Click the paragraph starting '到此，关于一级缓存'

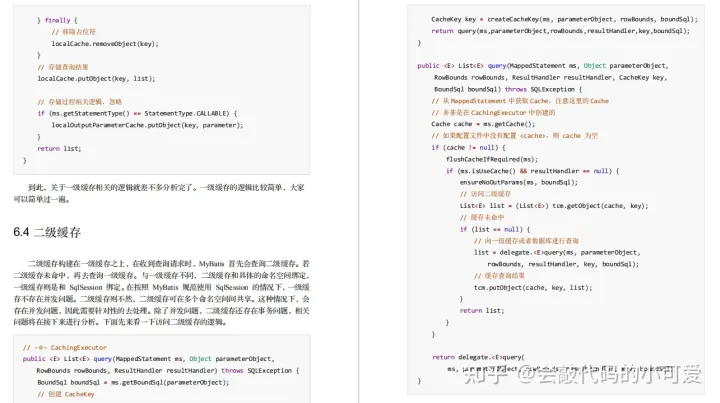(x=159, y=193)
